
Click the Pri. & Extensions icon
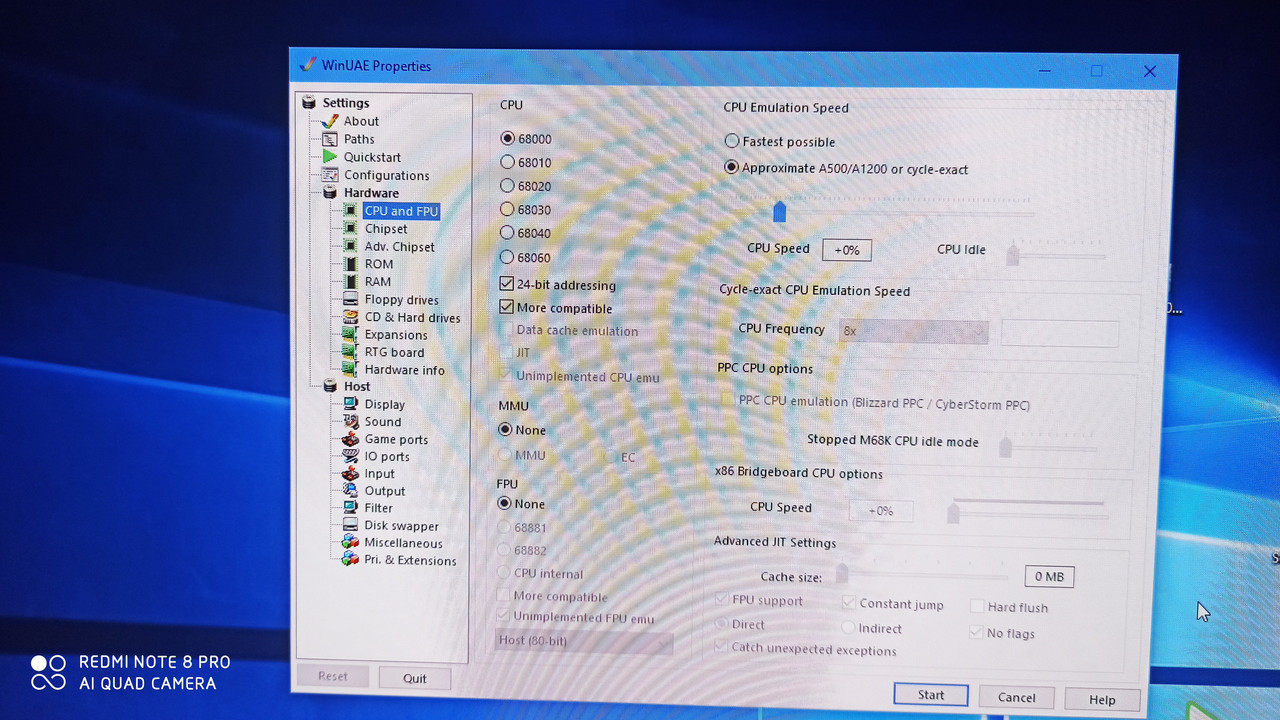(x=350, y=560)
